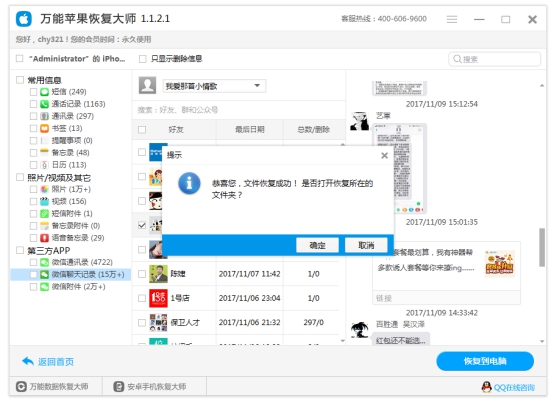
Task: Click the 返回首页 back arrow icon
Action: click(28, 361)
